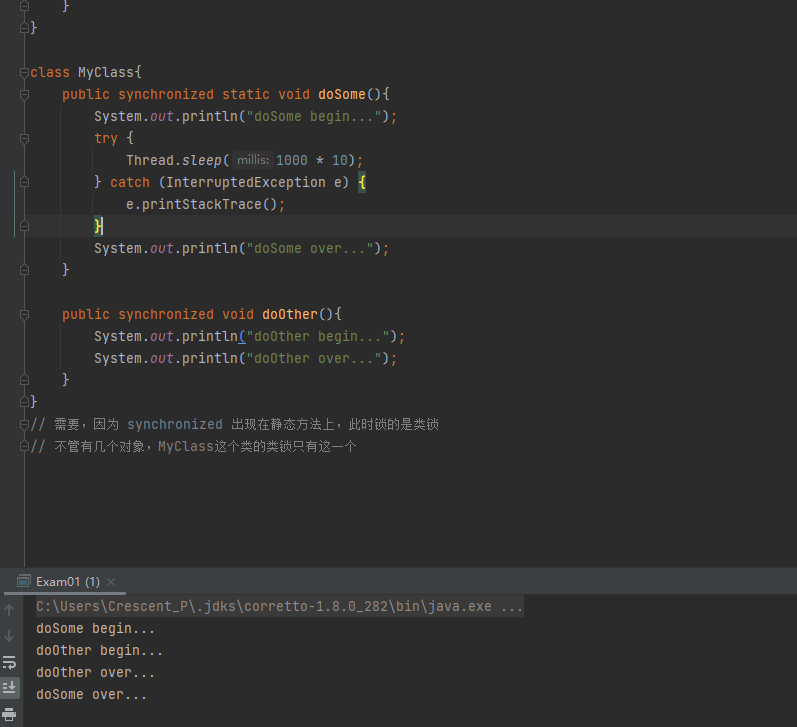The image size is (797, 727).
Task: Toggle scroll to end of console
Action: tap(9, 687)
